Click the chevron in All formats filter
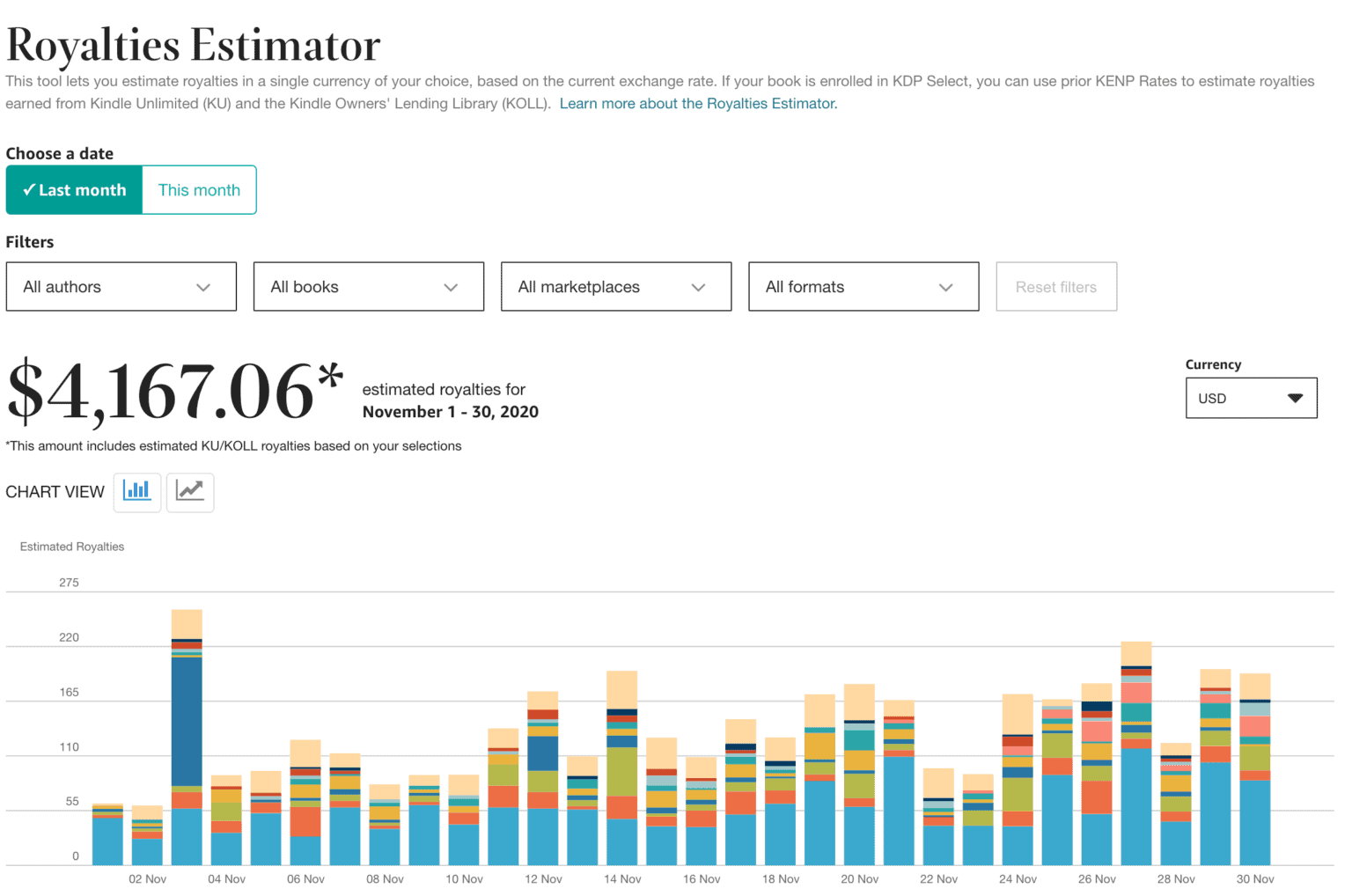The image size is (1352, 896). pyautogui.click(x=946, y=288)
